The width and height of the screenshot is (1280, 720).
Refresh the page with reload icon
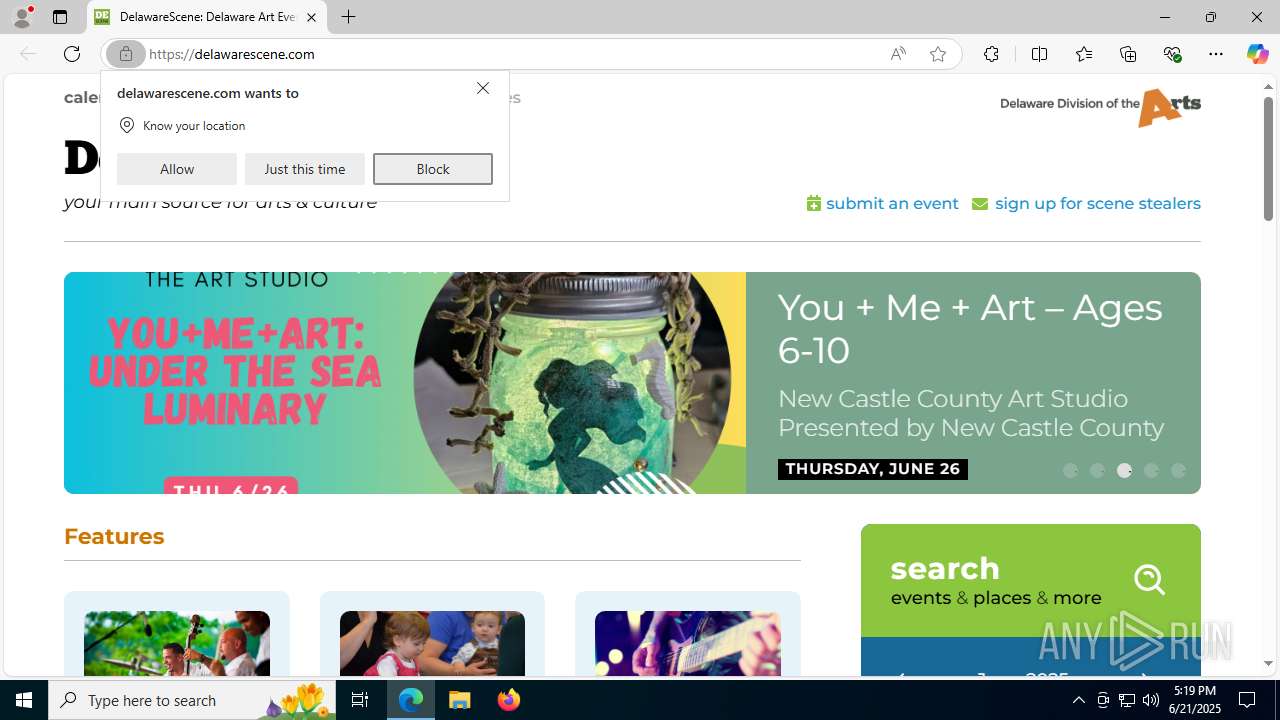point(72,54)
